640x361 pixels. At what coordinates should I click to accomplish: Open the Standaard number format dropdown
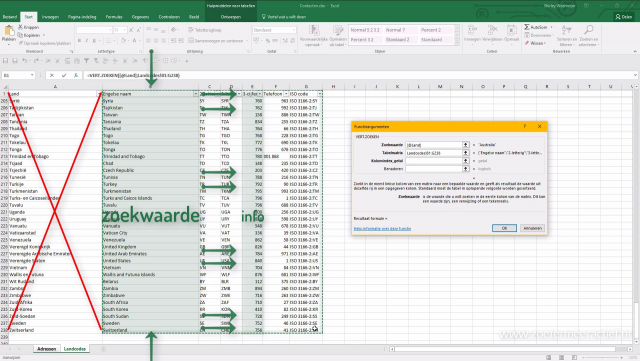(293, 30)
